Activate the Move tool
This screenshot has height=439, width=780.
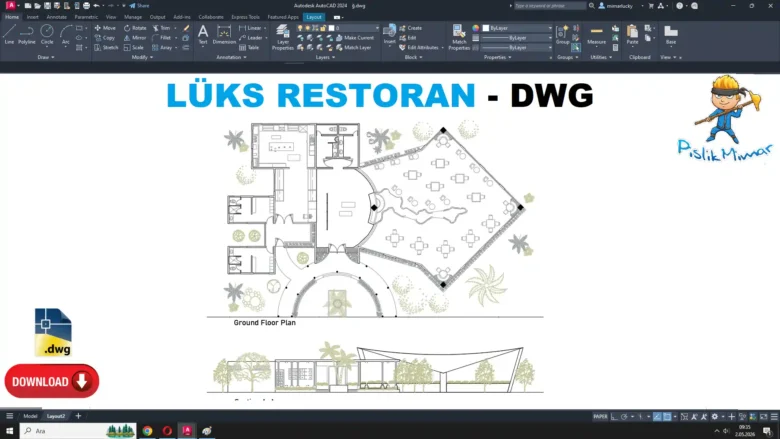105,28
